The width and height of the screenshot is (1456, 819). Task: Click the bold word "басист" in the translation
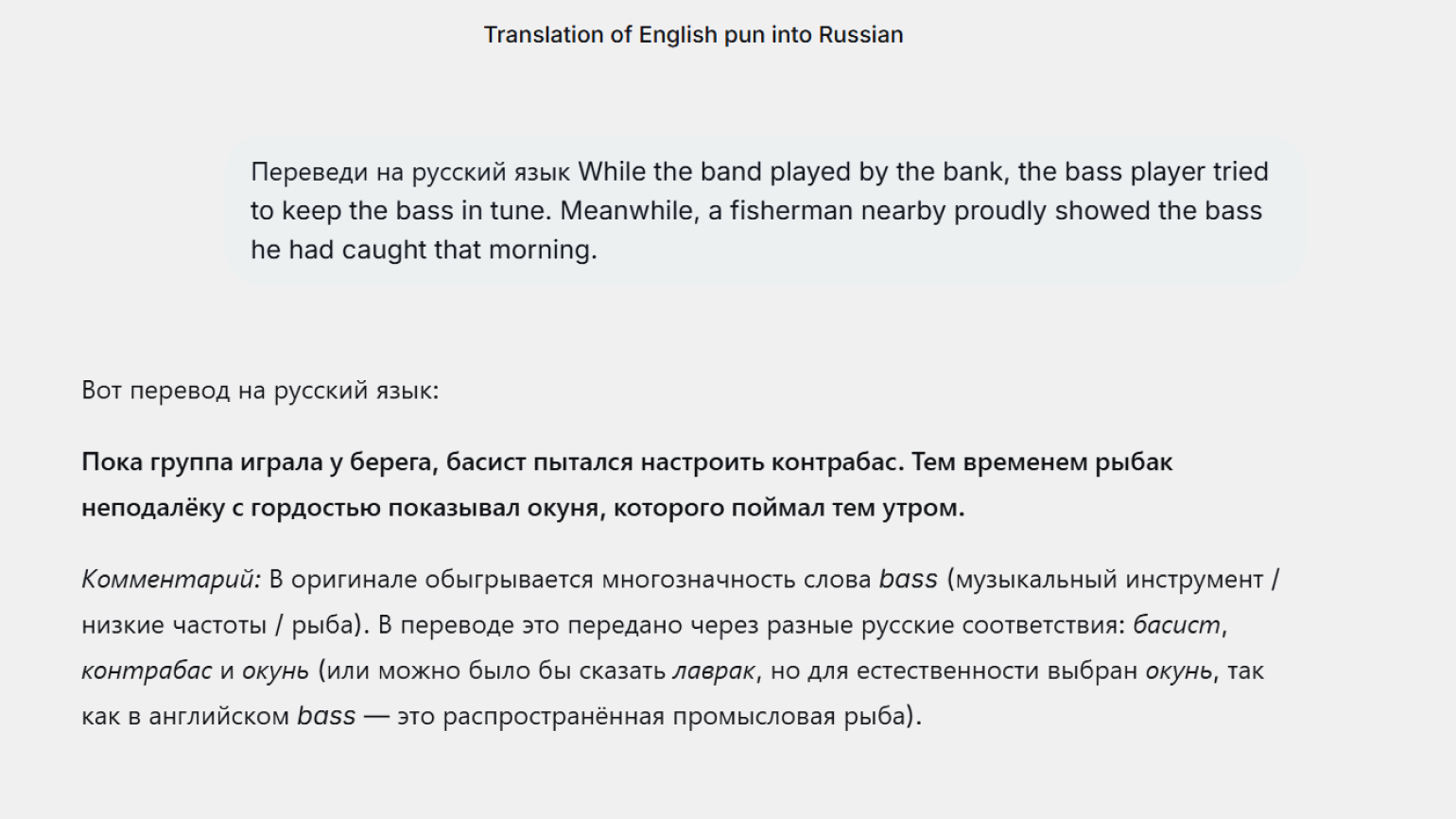pos(485,462)
